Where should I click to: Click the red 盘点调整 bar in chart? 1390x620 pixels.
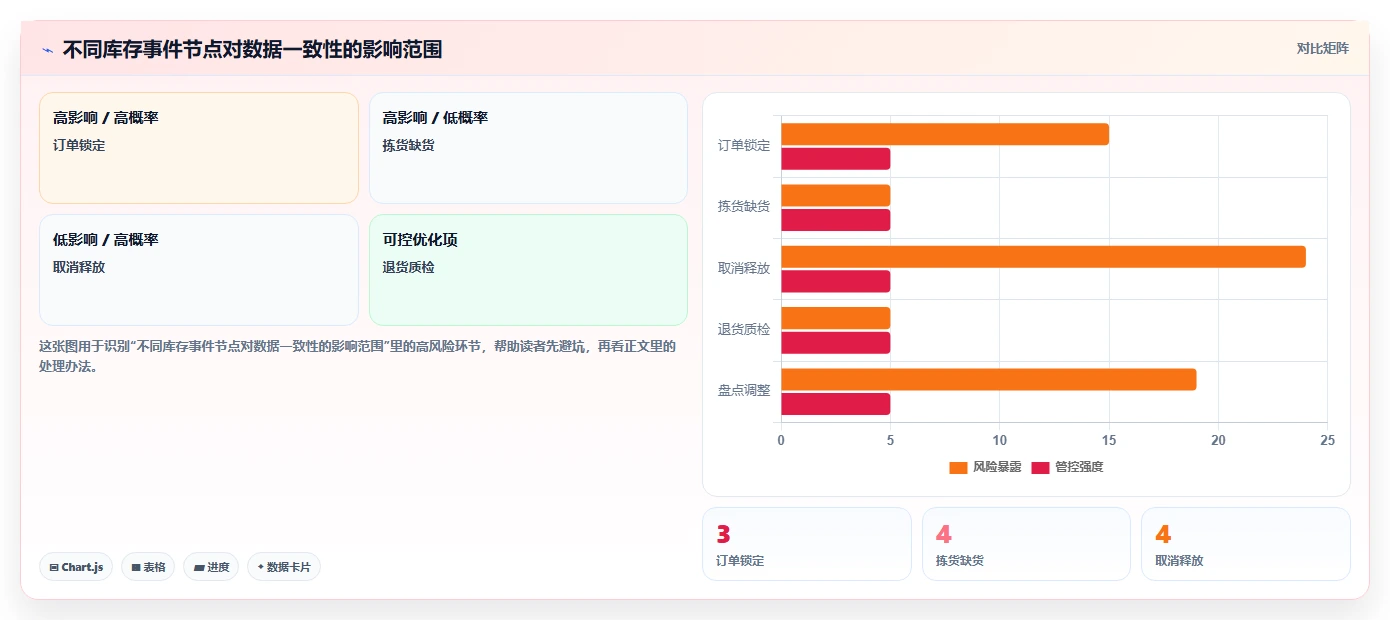[x=835, y=404]
